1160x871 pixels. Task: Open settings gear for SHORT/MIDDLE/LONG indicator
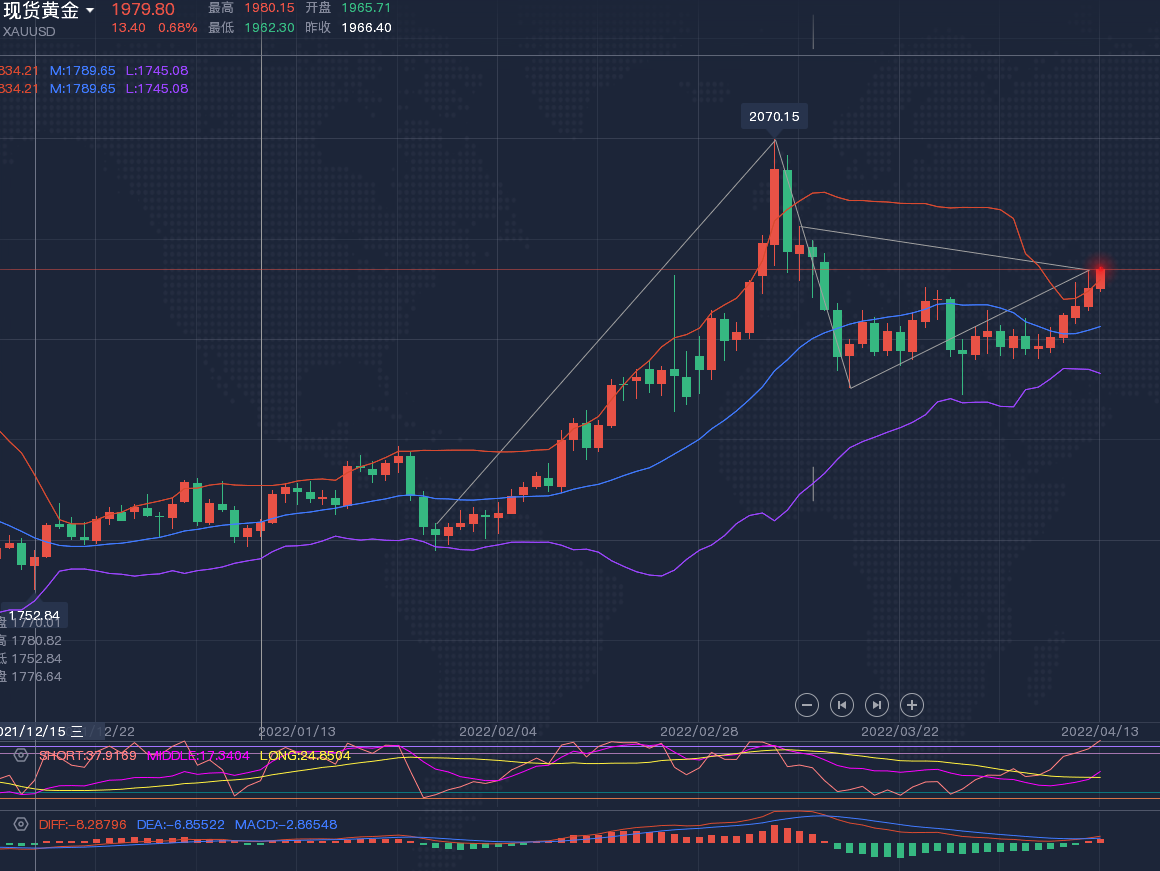[x=20, y=755]
